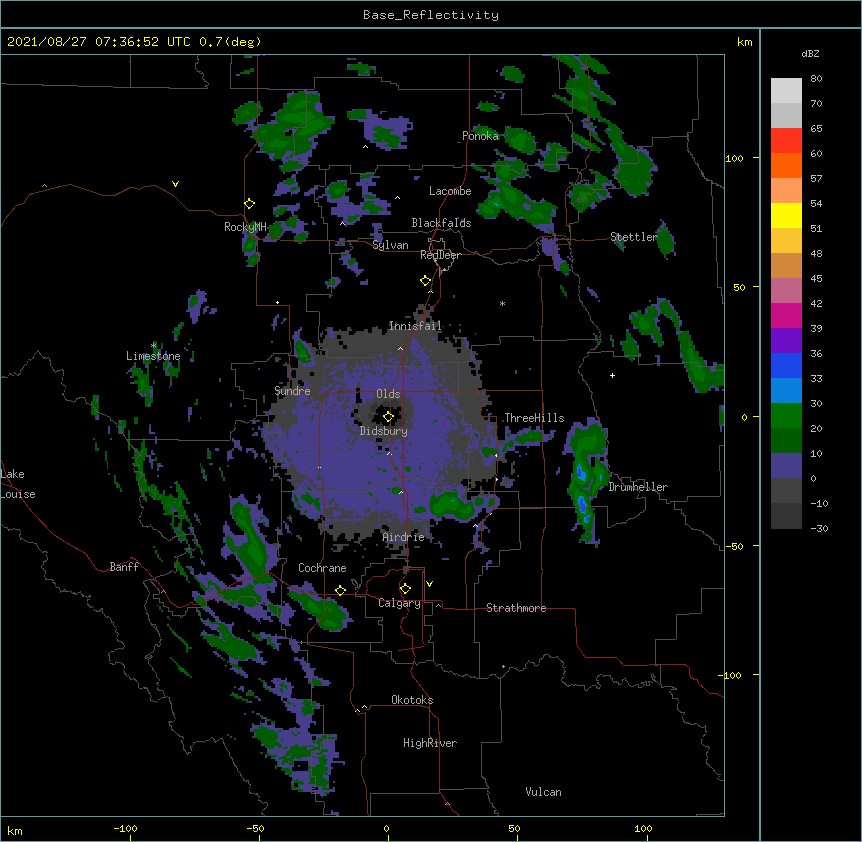862x842 pixels.
Task: Pick the light gray swatch between 80 and 70 dBZ
Action: click(x=786, y=91)
